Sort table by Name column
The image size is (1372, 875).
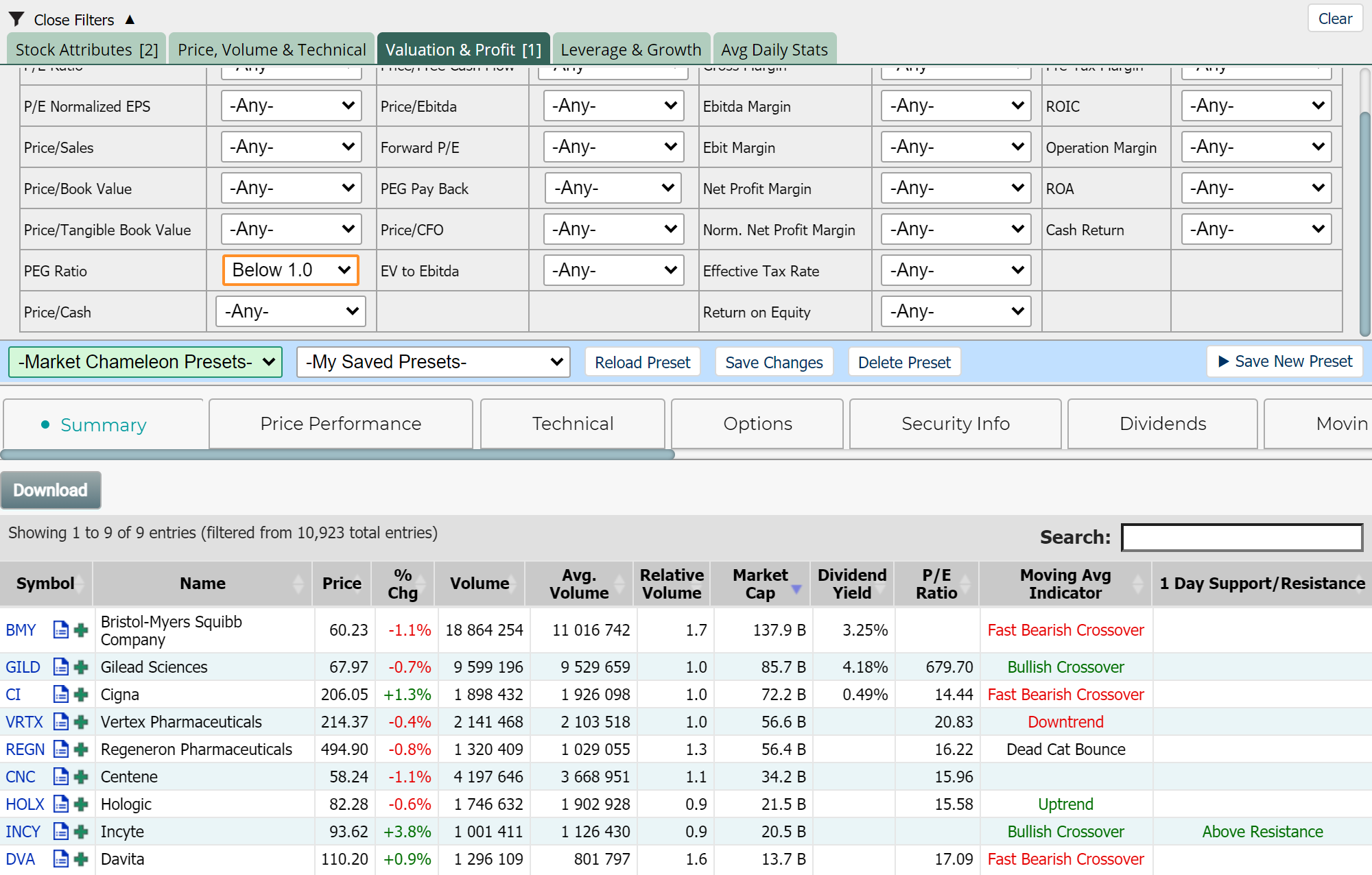[x=203, y=584]
